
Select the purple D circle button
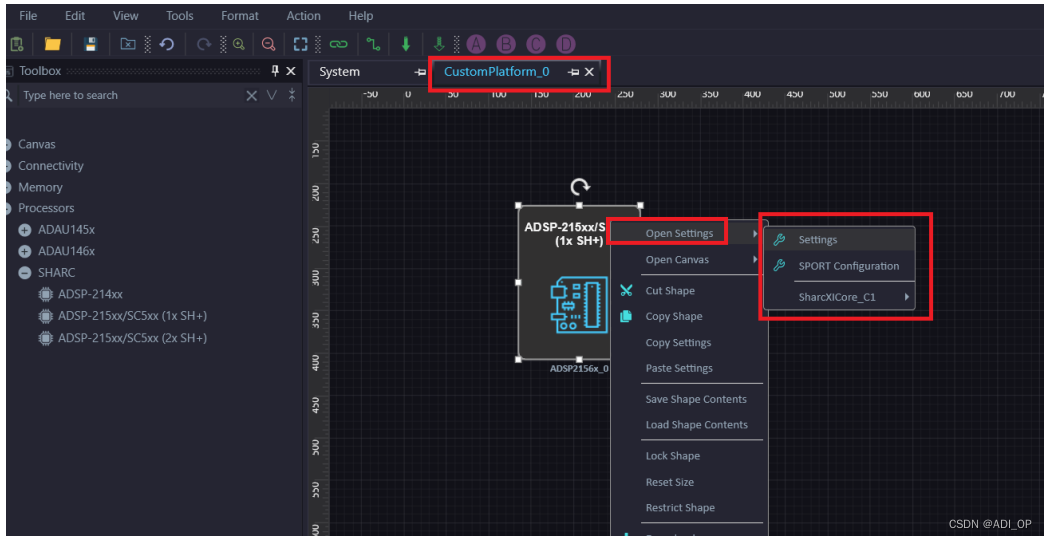[x=566, y=44]
